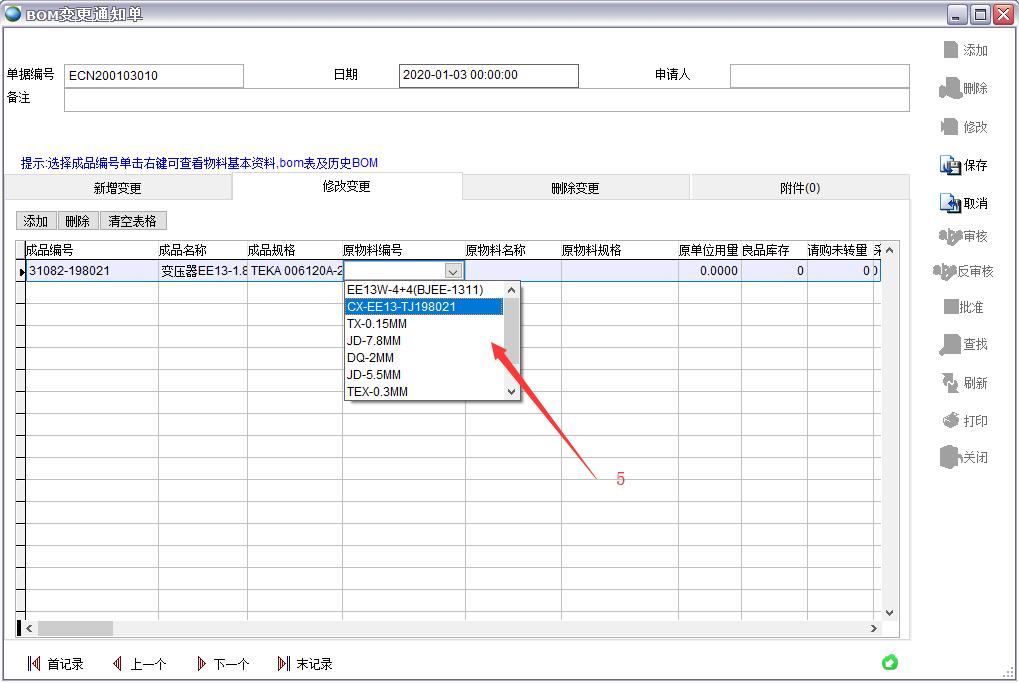Click the 申请人 applicant input field
1019x683 pixels.
coord(819,76)
